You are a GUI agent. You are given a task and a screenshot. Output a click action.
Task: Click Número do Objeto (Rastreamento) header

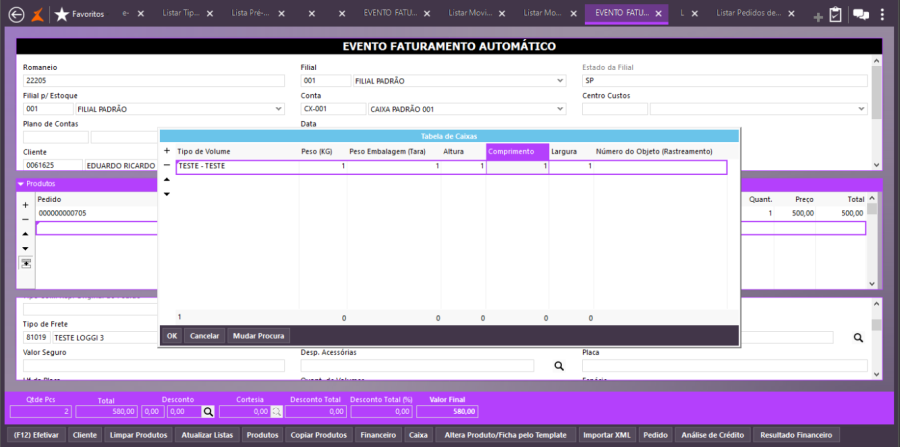point(654,151)
